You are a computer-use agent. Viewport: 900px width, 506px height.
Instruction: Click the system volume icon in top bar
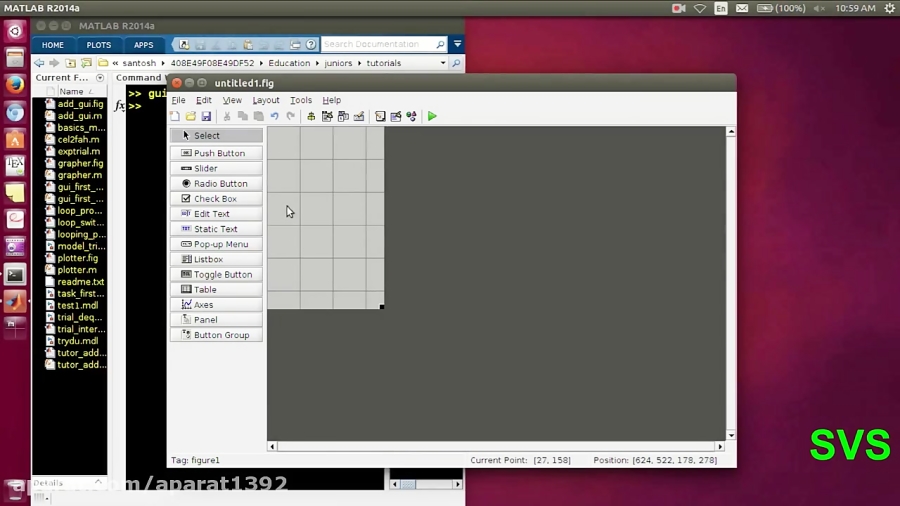[819, 8]
